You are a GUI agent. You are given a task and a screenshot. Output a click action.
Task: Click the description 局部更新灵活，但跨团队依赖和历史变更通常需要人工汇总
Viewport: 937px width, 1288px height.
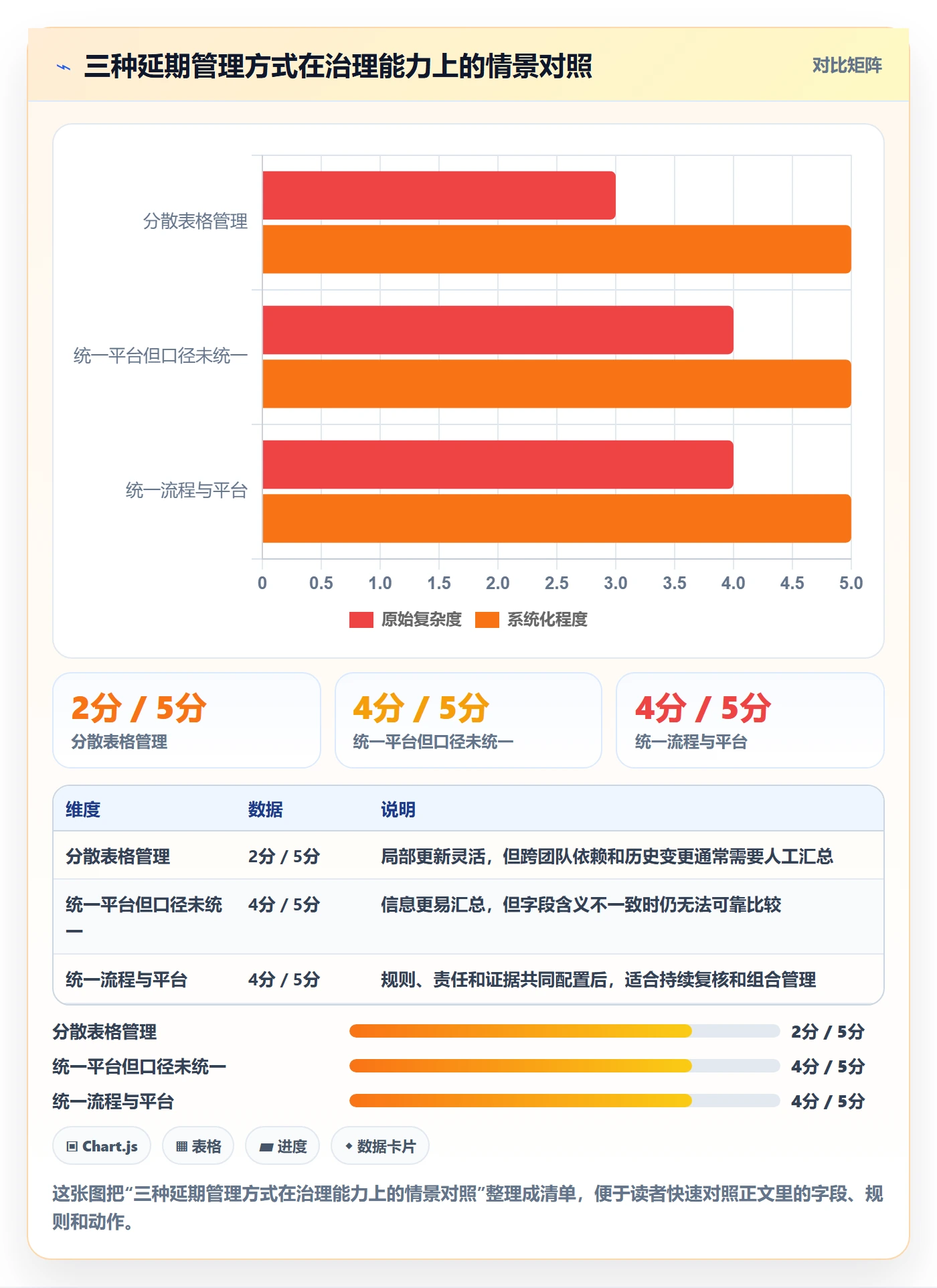tap(607, 856)
